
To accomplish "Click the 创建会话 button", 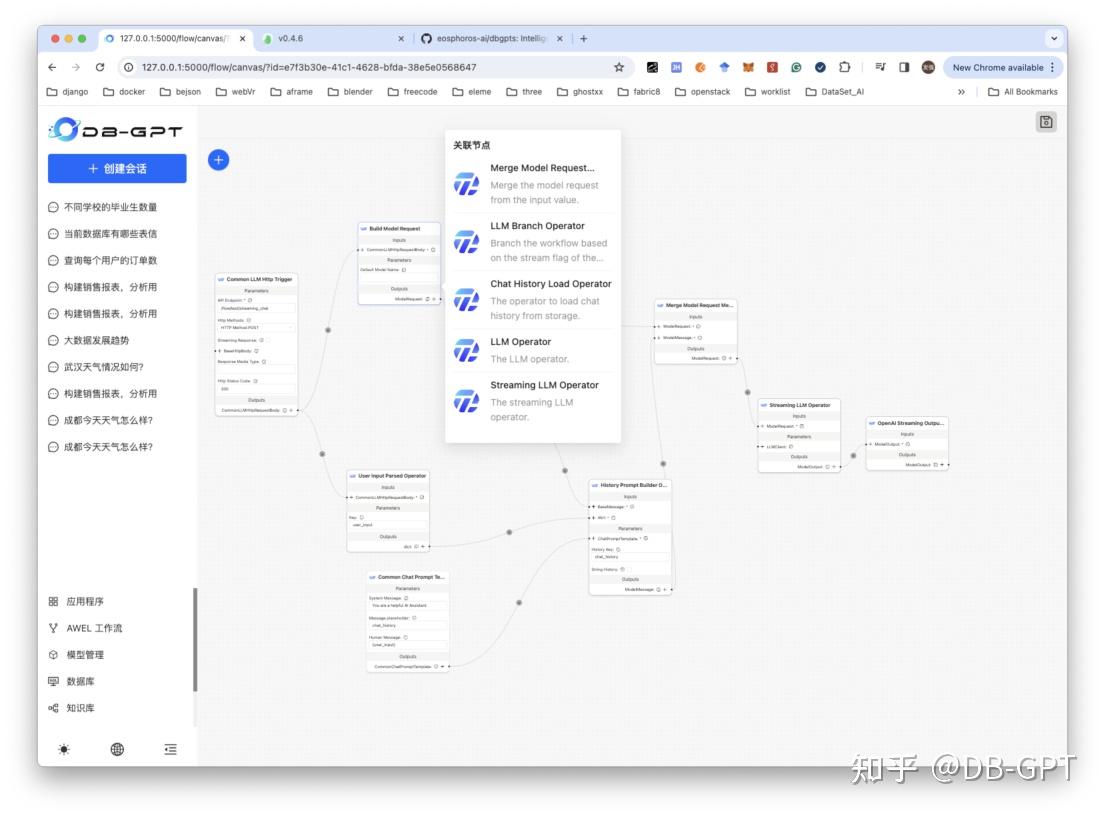I will click(x=117, y=168).
